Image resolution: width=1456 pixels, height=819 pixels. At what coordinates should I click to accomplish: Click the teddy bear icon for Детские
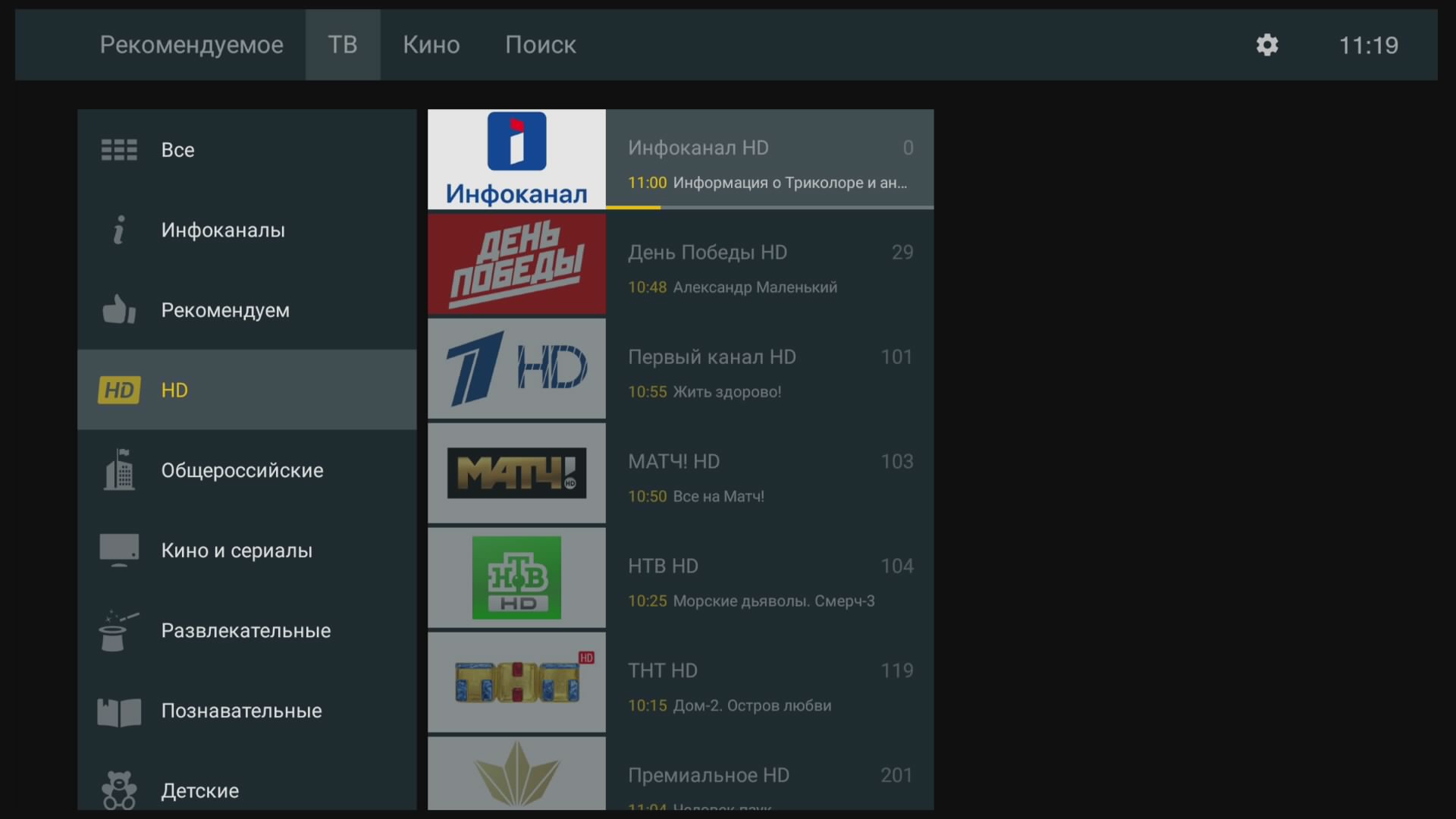(119, 790)
